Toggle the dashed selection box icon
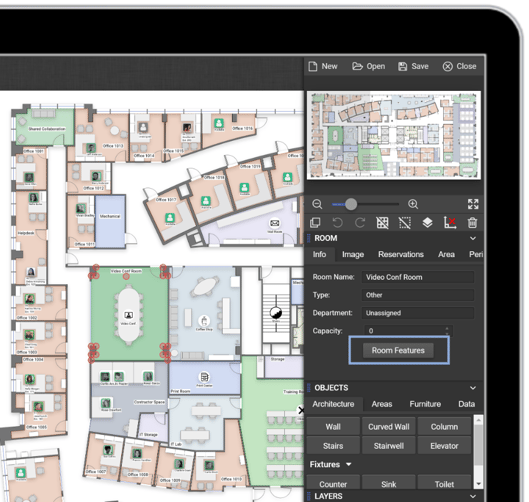529x502 pixels. (x=405, y=223)
